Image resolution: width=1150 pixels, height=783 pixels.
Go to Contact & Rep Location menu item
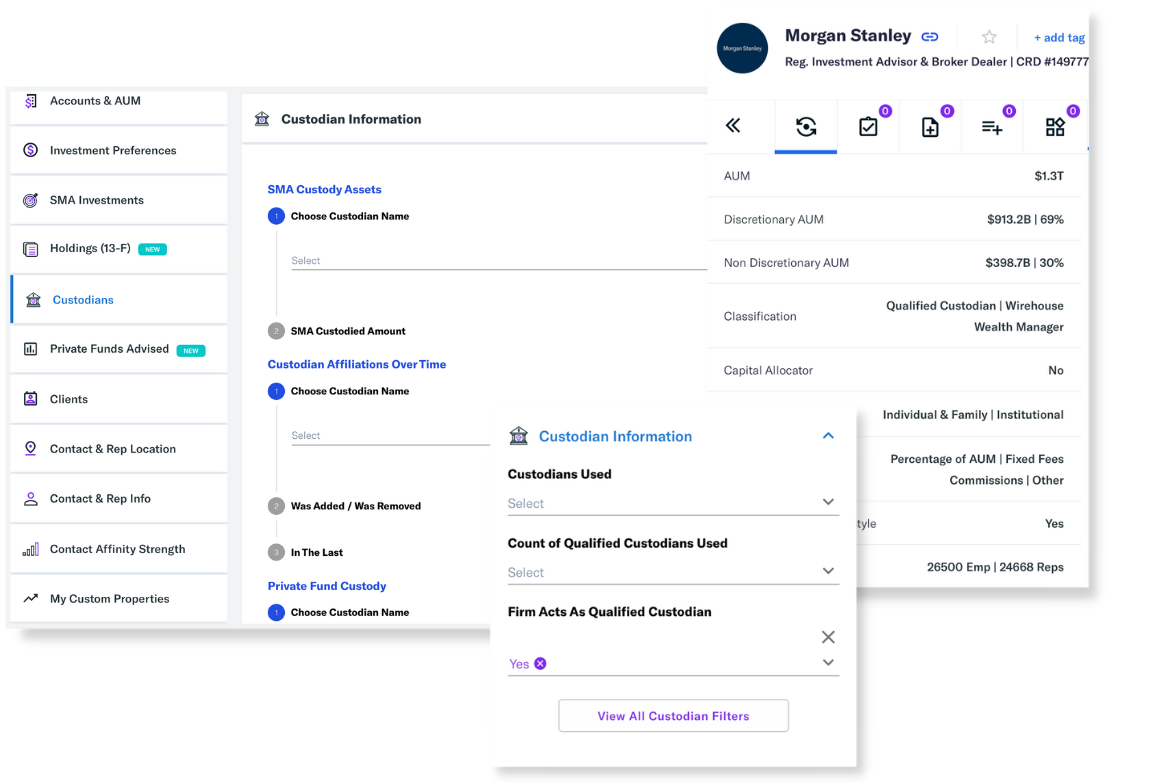[x=119, y=449]
